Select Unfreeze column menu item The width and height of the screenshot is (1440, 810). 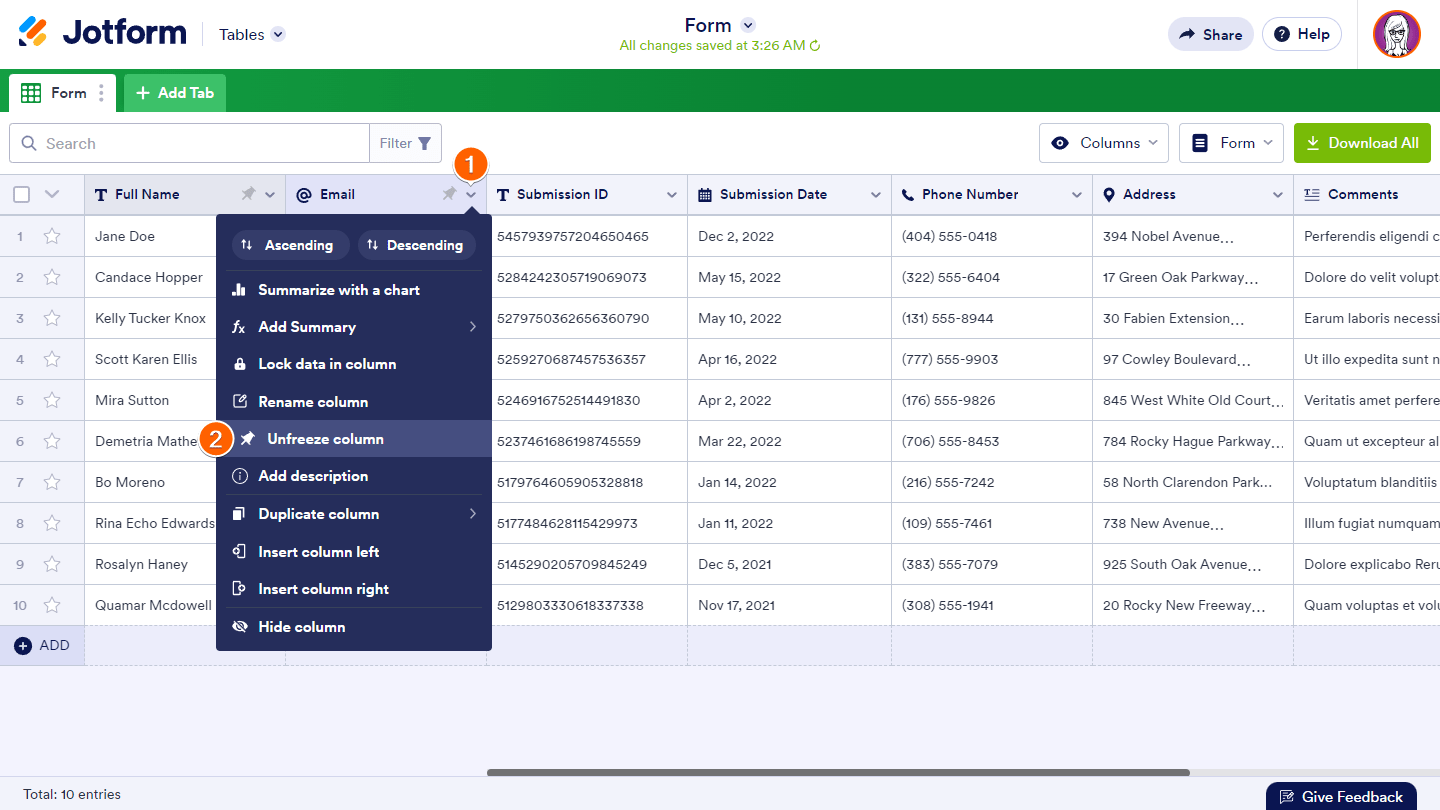coord(325,439)
